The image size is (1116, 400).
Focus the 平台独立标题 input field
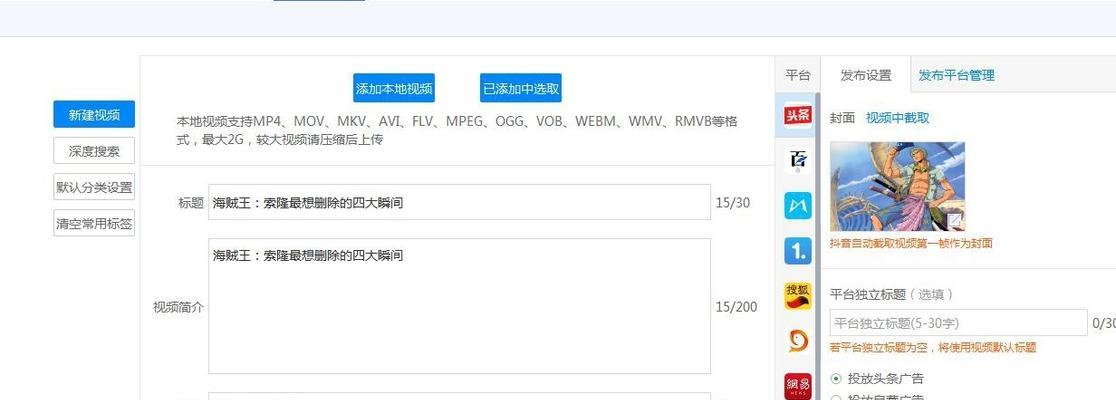click(958, 322)
